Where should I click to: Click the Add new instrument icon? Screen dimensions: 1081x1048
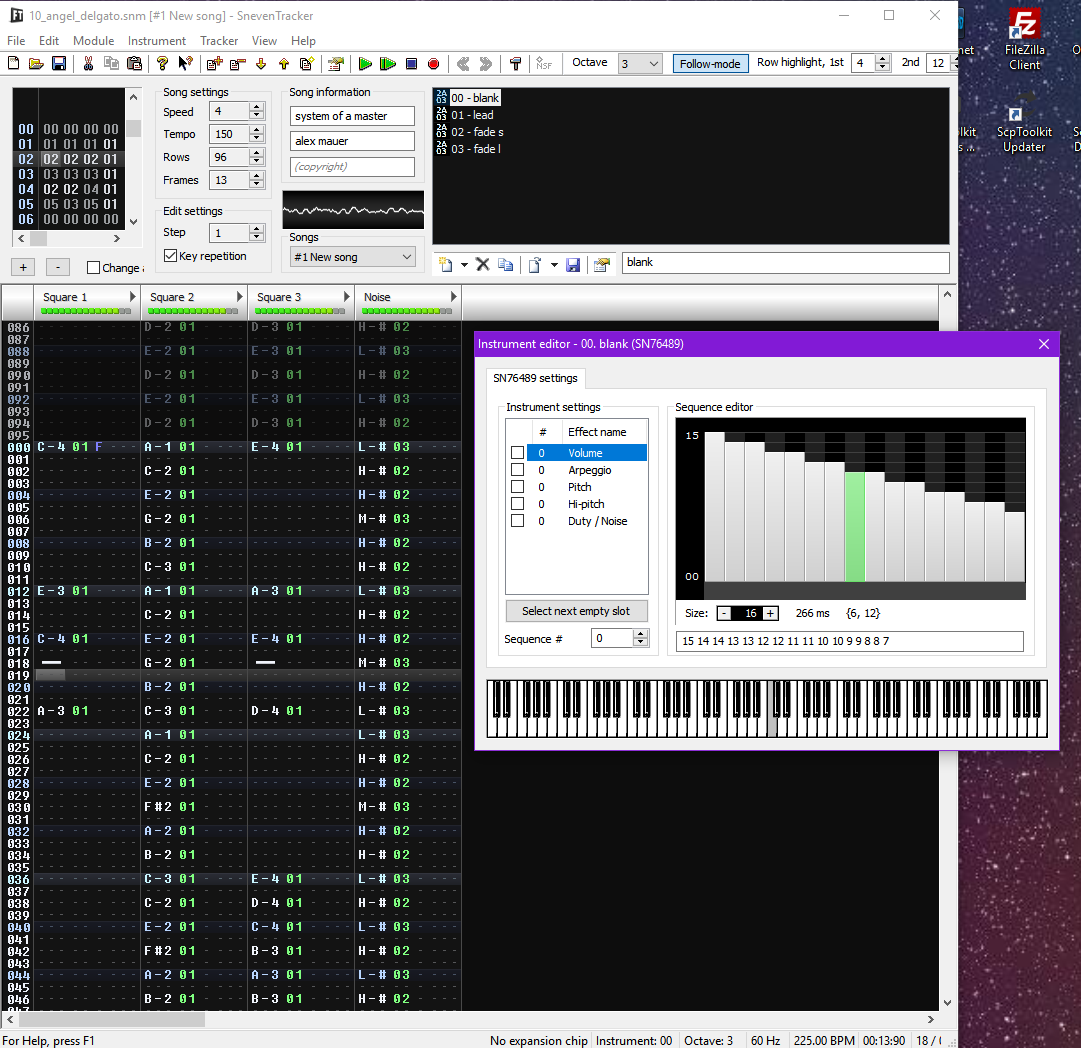coord(445,264)
